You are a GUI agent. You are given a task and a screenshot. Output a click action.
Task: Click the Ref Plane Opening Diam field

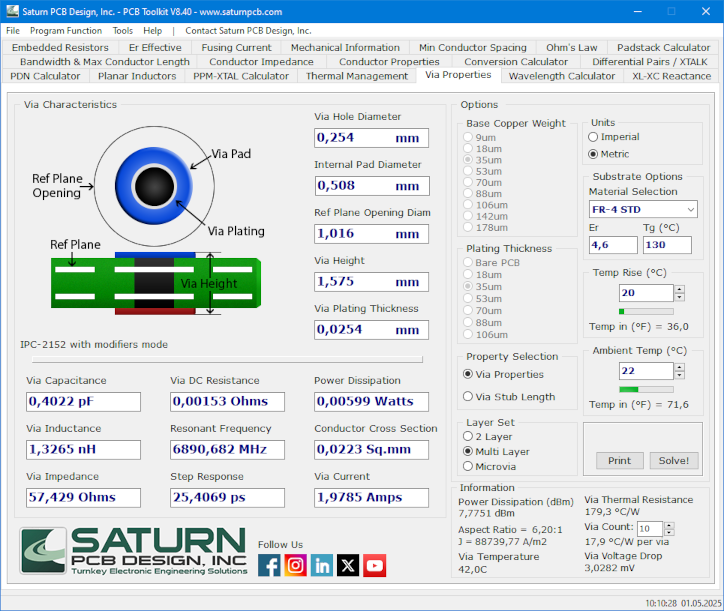click(371, 234)
